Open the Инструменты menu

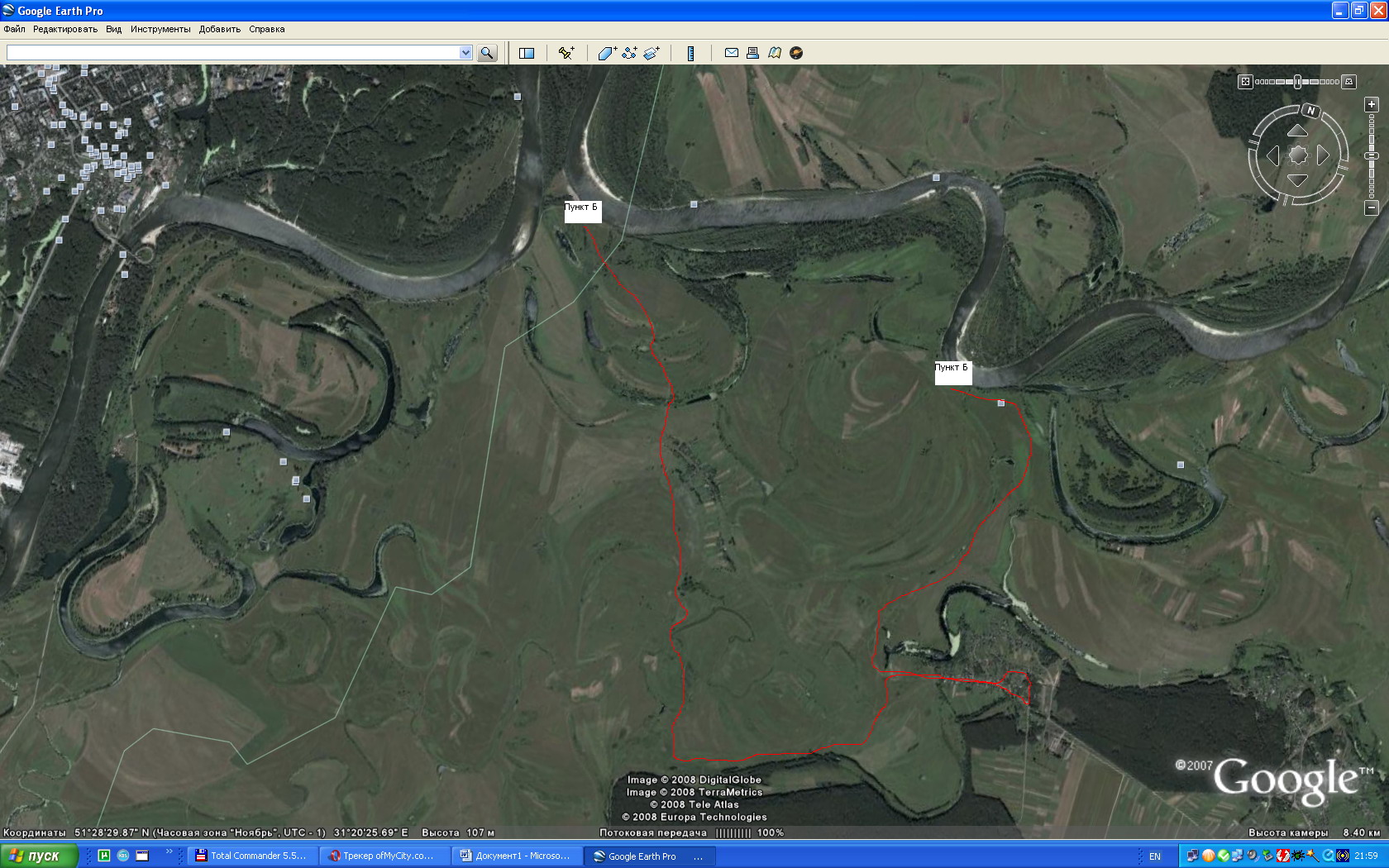coord(160,29)
